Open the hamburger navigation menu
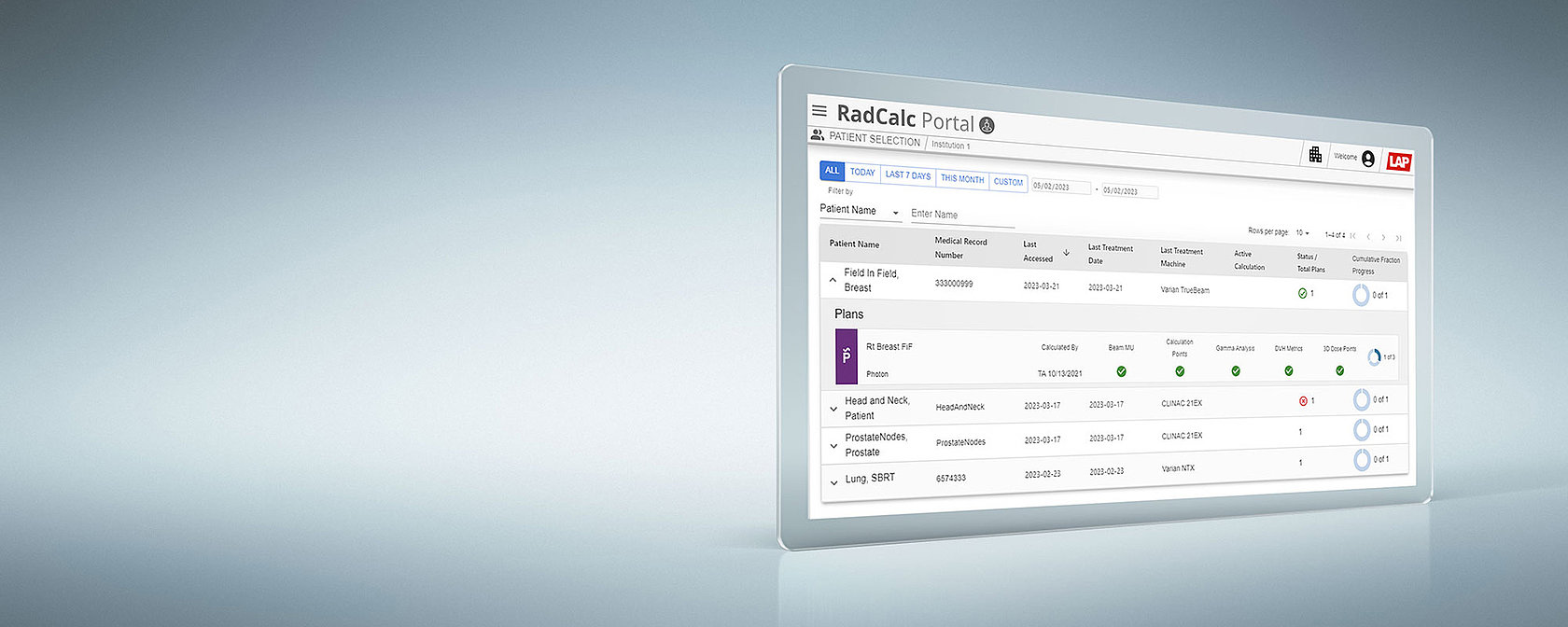1568x627 pixels. (x=819, y=110)
